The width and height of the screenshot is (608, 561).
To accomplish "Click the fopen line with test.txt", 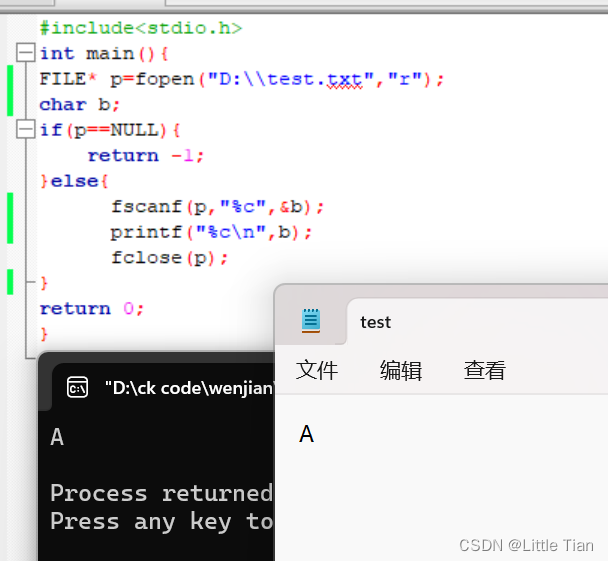I will (242, 79).
